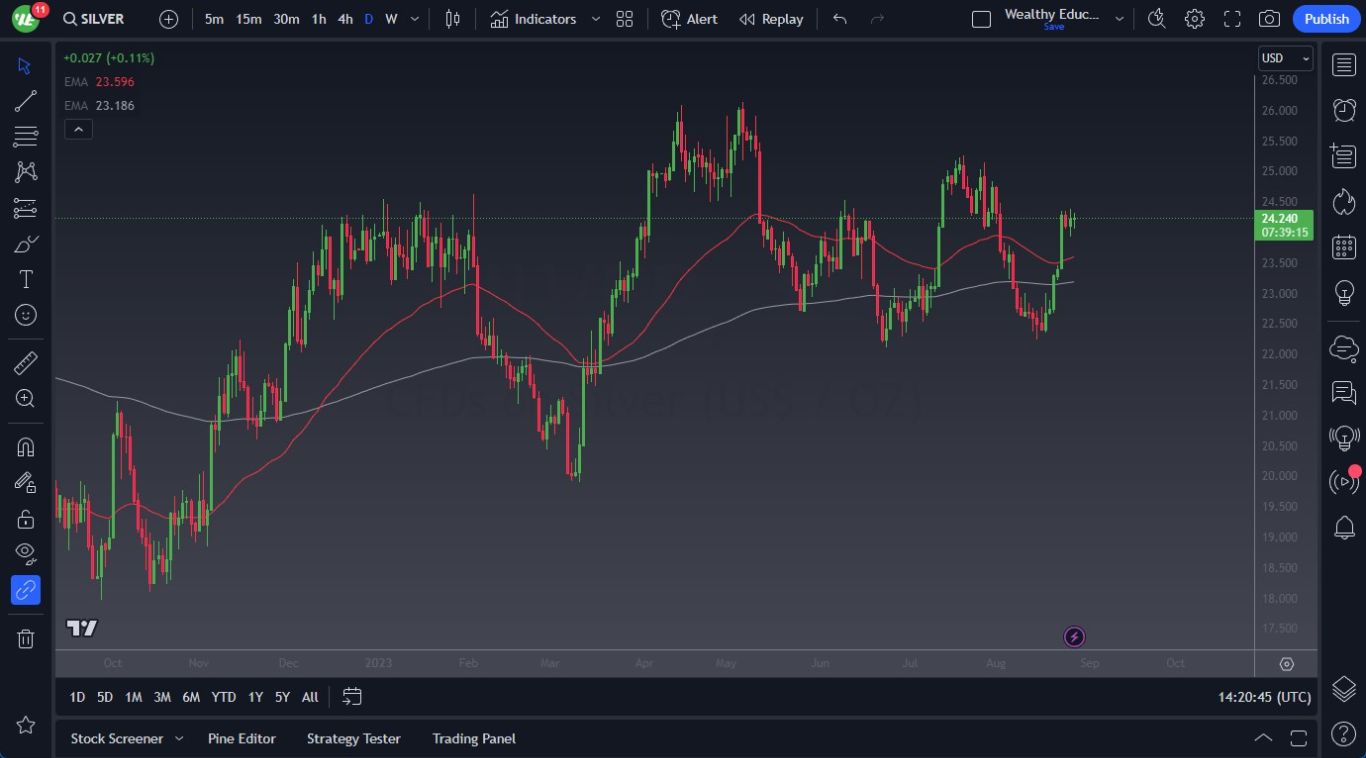Viewport: 1366px width, 758px height.
Task: Open the alerts alarm clock panel
Action: 1345,110
